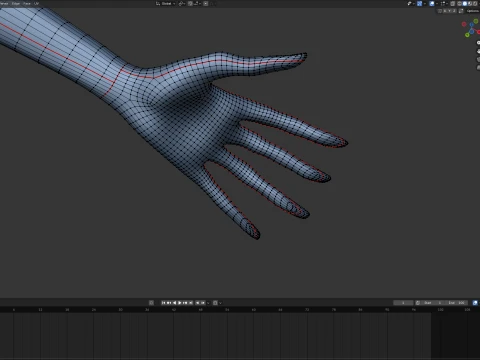Click the red negative X gizmo circle
The height and width of the screenshot is (360, 480).
coord(464,24)
